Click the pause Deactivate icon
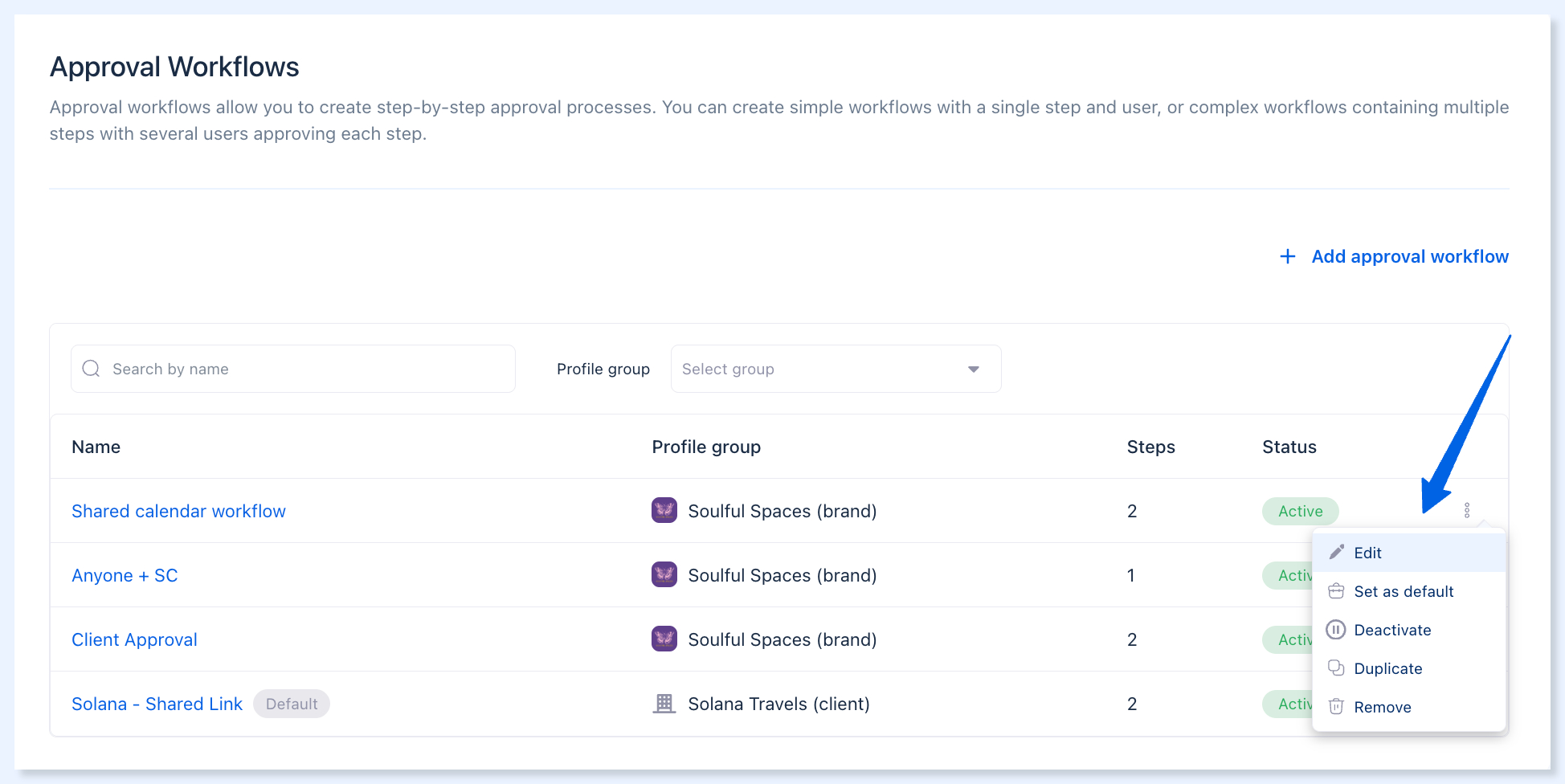The width and height of the screenshot is (1565, 784). coord(1336,630)
